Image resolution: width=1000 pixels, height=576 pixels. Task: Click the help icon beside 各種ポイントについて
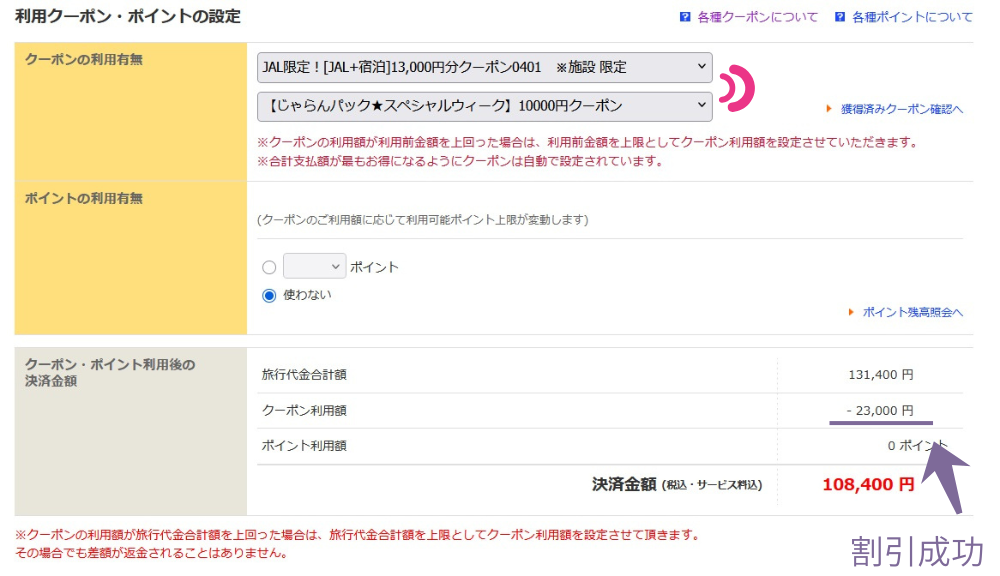point(840,17)
